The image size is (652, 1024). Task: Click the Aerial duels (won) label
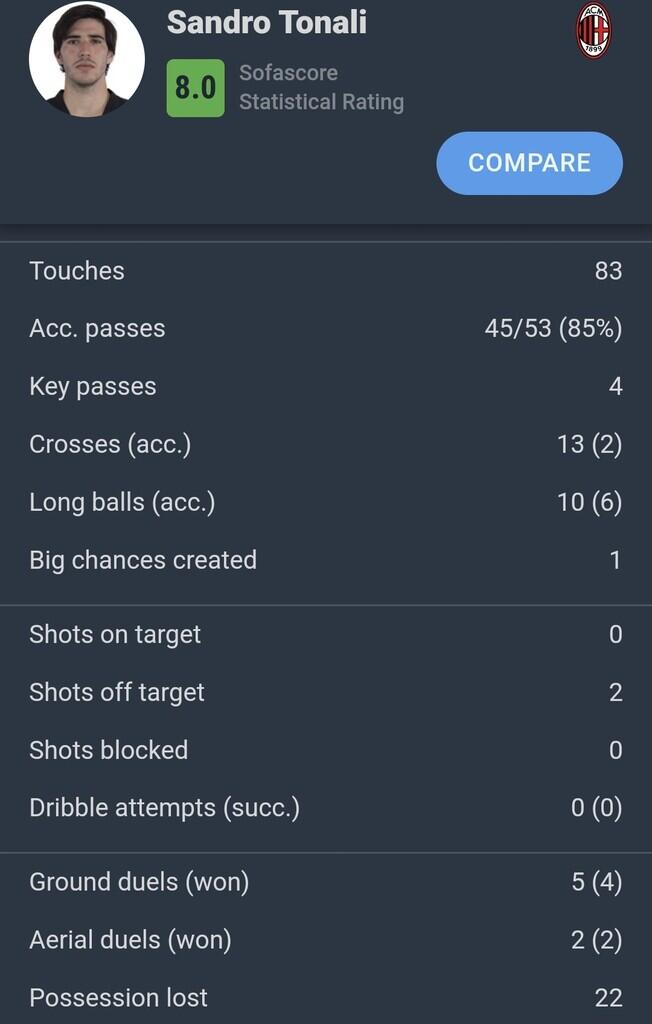pos(130,940)
